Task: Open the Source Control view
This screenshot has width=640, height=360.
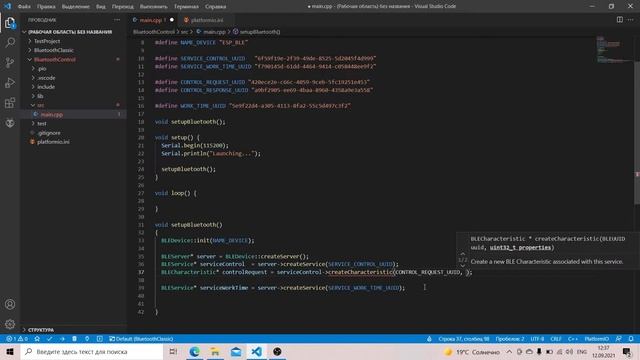Action: pos(10,62)
